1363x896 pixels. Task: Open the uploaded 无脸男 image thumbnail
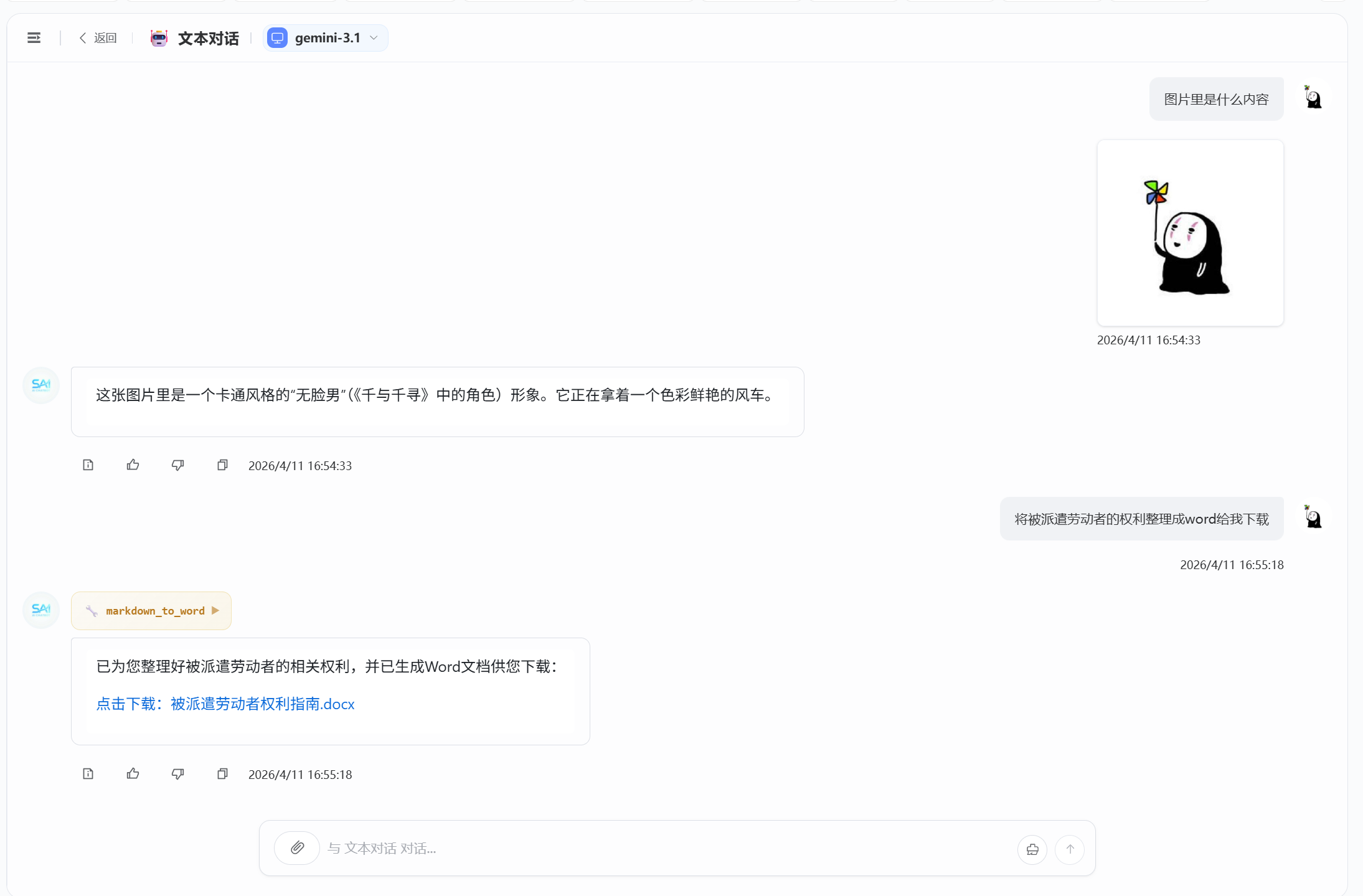pos(1190,233)
